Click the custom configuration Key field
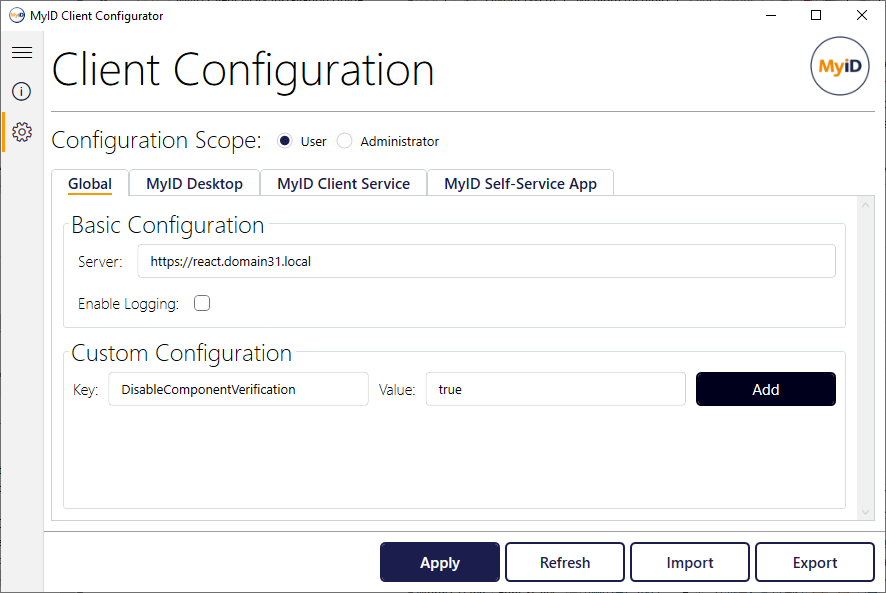Image resolution: width=886 pixels, height=593 pixels. (238, 389)
